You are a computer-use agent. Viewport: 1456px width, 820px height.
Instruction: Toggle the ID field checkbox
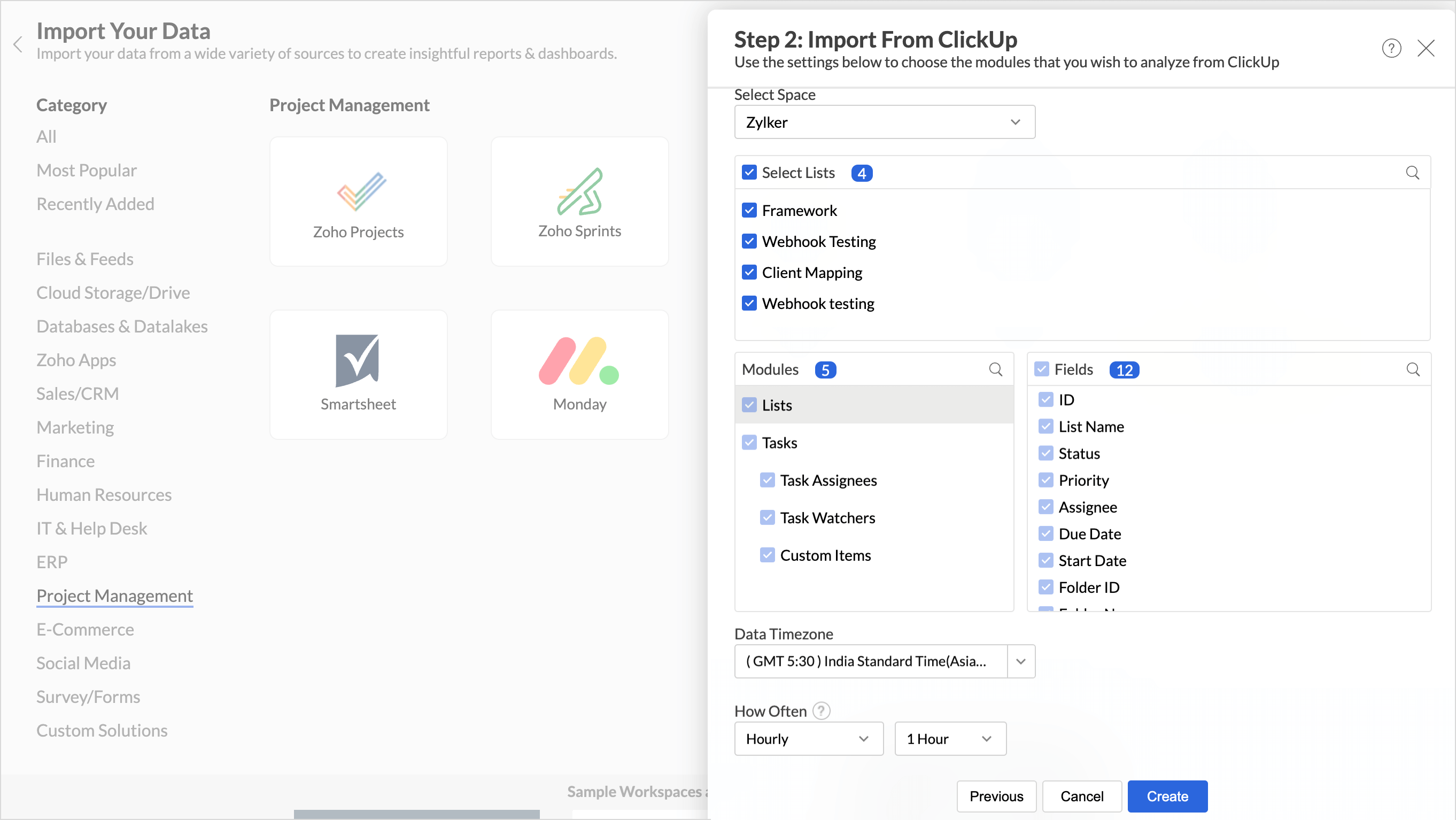[1045, 399]
